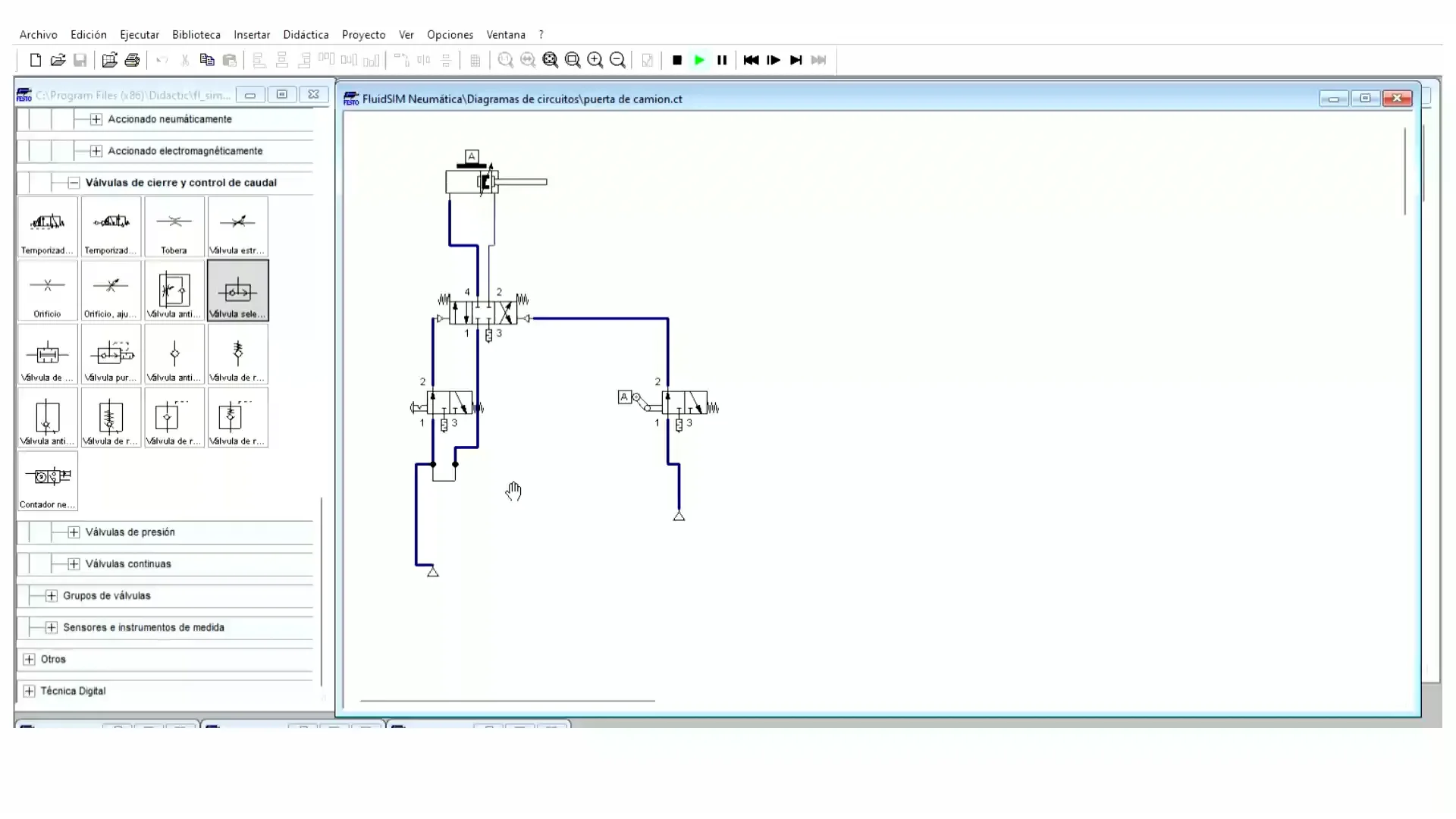
Task: Select the Orificio ajustable component
Action: 111,290
